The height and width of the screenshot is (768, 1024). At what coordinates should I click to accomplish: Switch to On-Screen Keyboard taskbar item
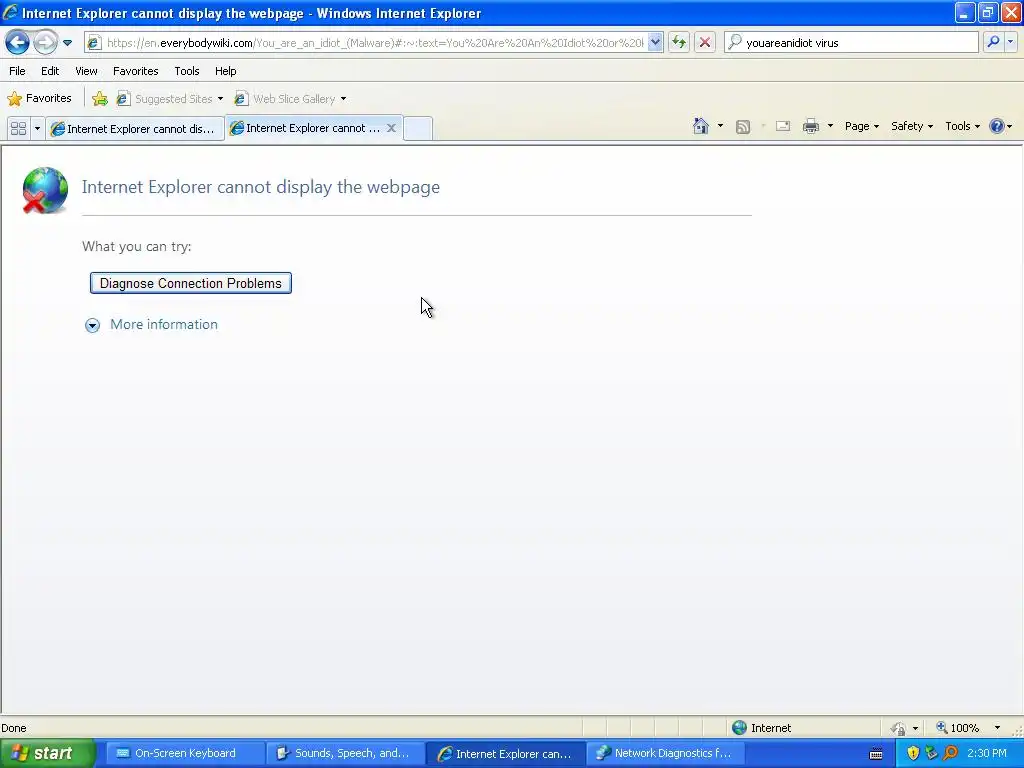click(184, 753)
